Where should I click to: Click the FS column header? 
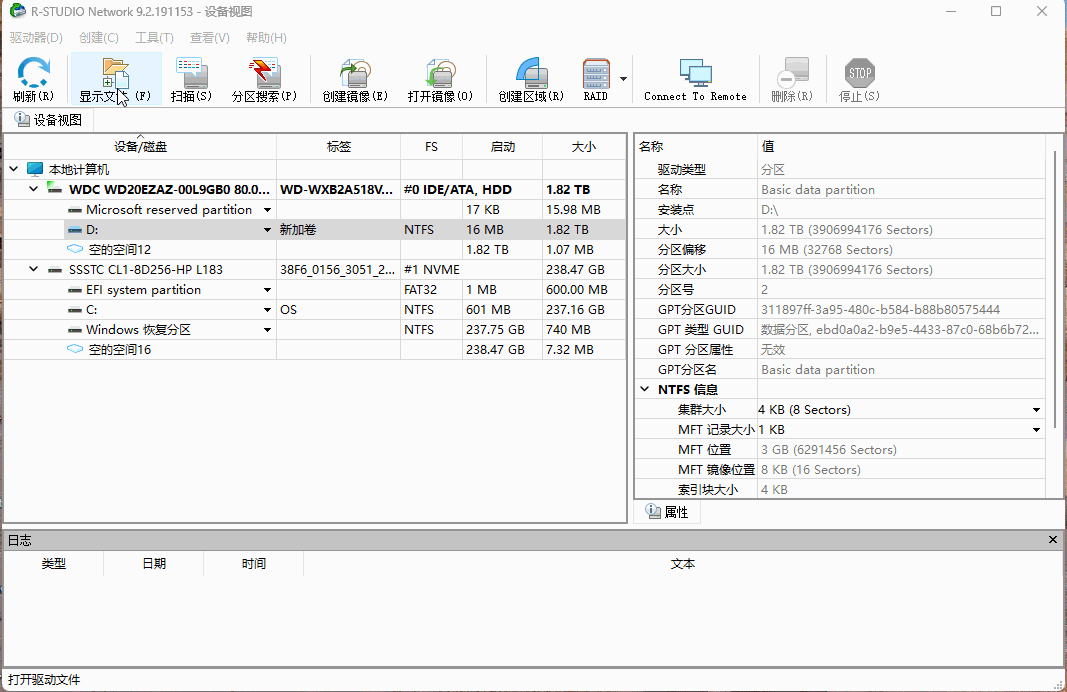click(x=431, y=146)
